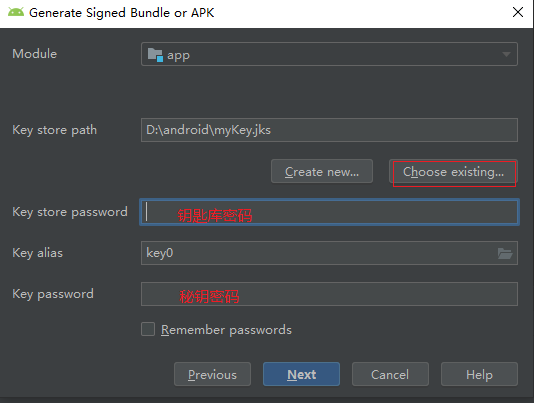Click the app module folder icon
This screenshot has width=534, height=403.
click(x=155, y=55)
